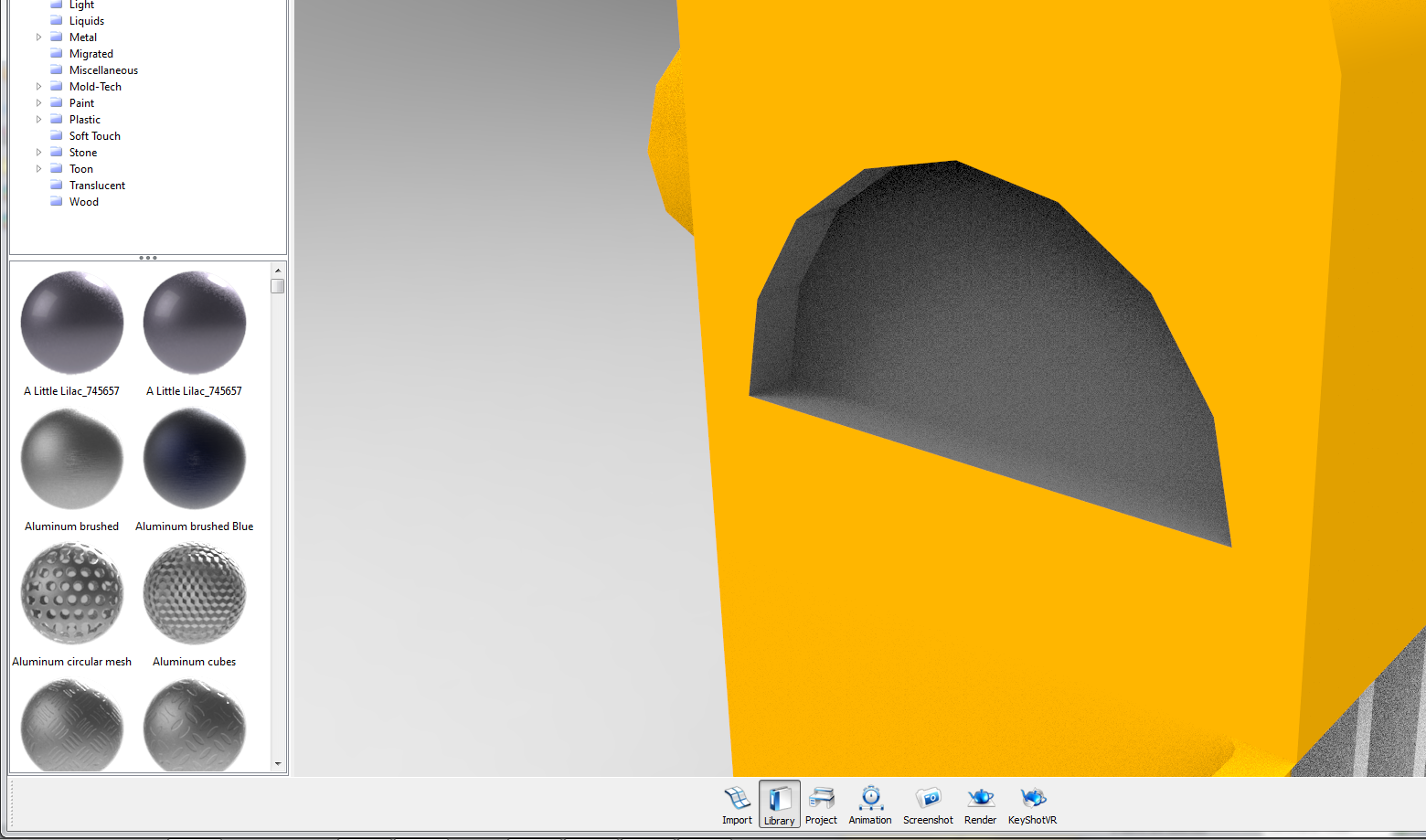Image resolution: width=1426 pixels, height=840 pixels.
Task: Open the Animation wizard
Action: [869, 803]
